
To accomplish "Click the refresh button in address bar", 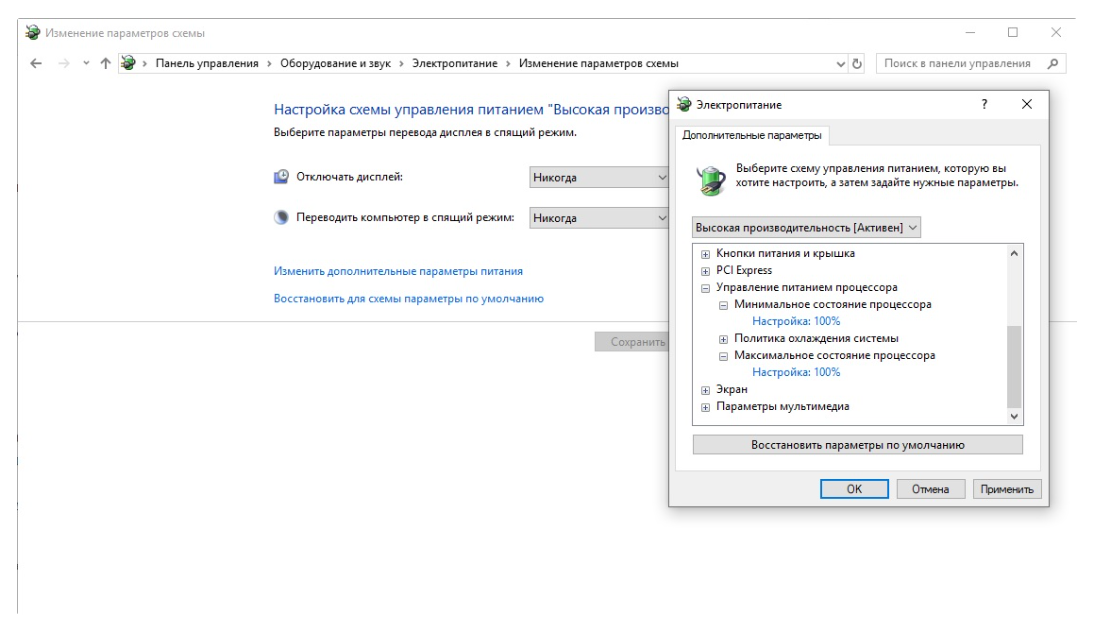I will coord(856,64).
